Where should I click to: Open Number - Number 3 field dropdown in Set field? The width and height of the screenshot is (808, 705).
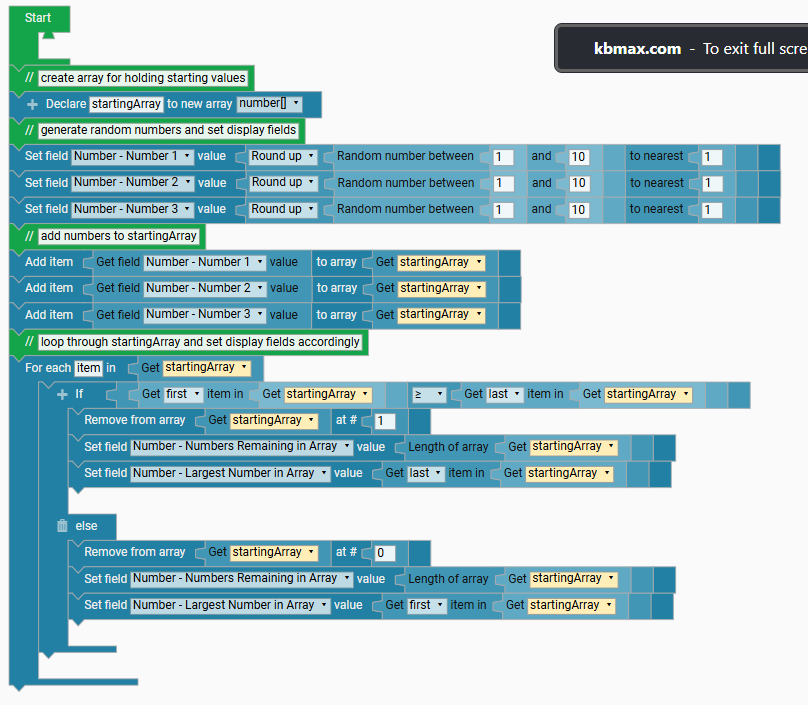tap(133, 209)
